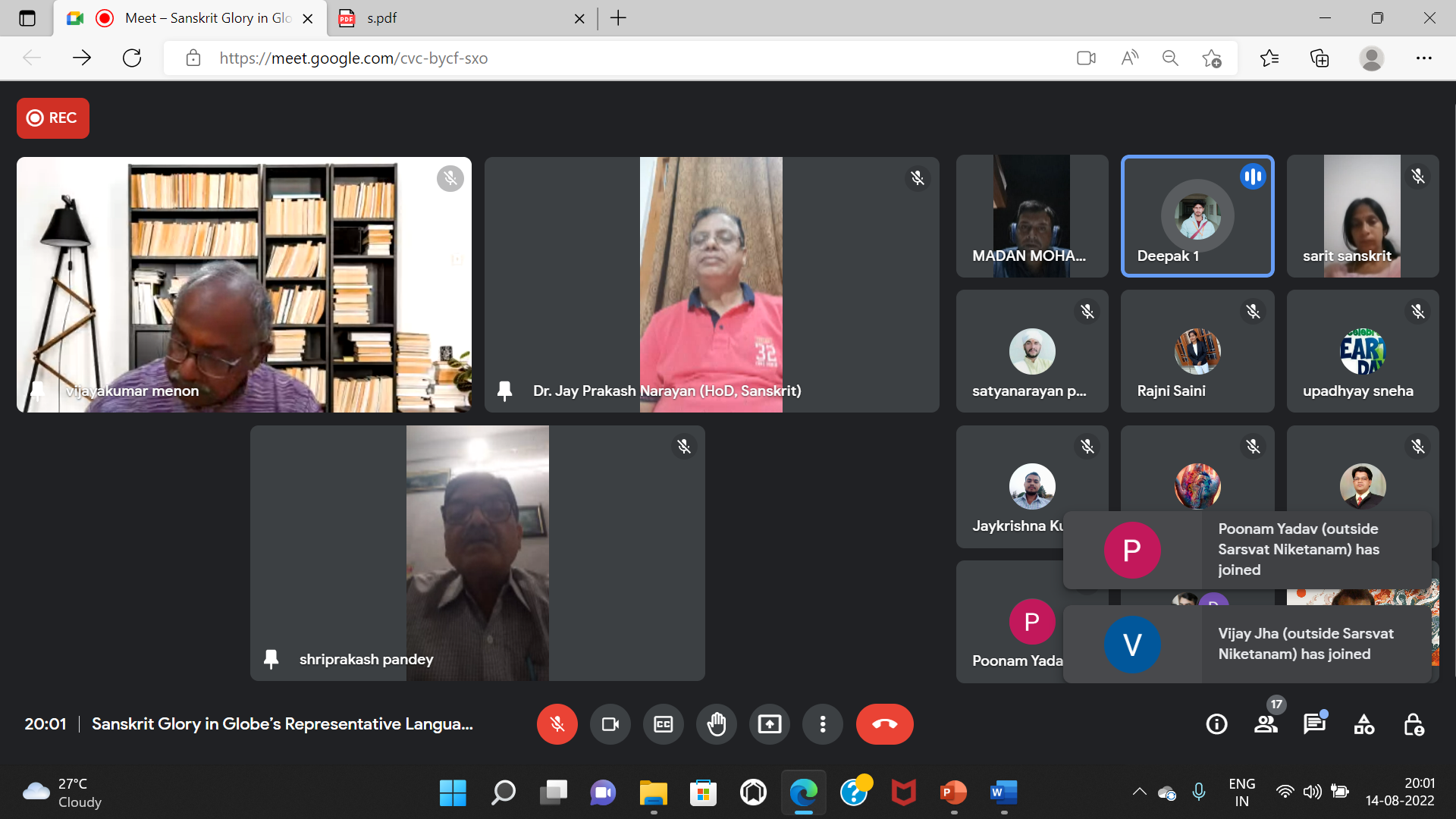Open browser Settings and more ellipsis menu
Image resolution: width=1456 pixels, height=819 pixels.
1423,58
